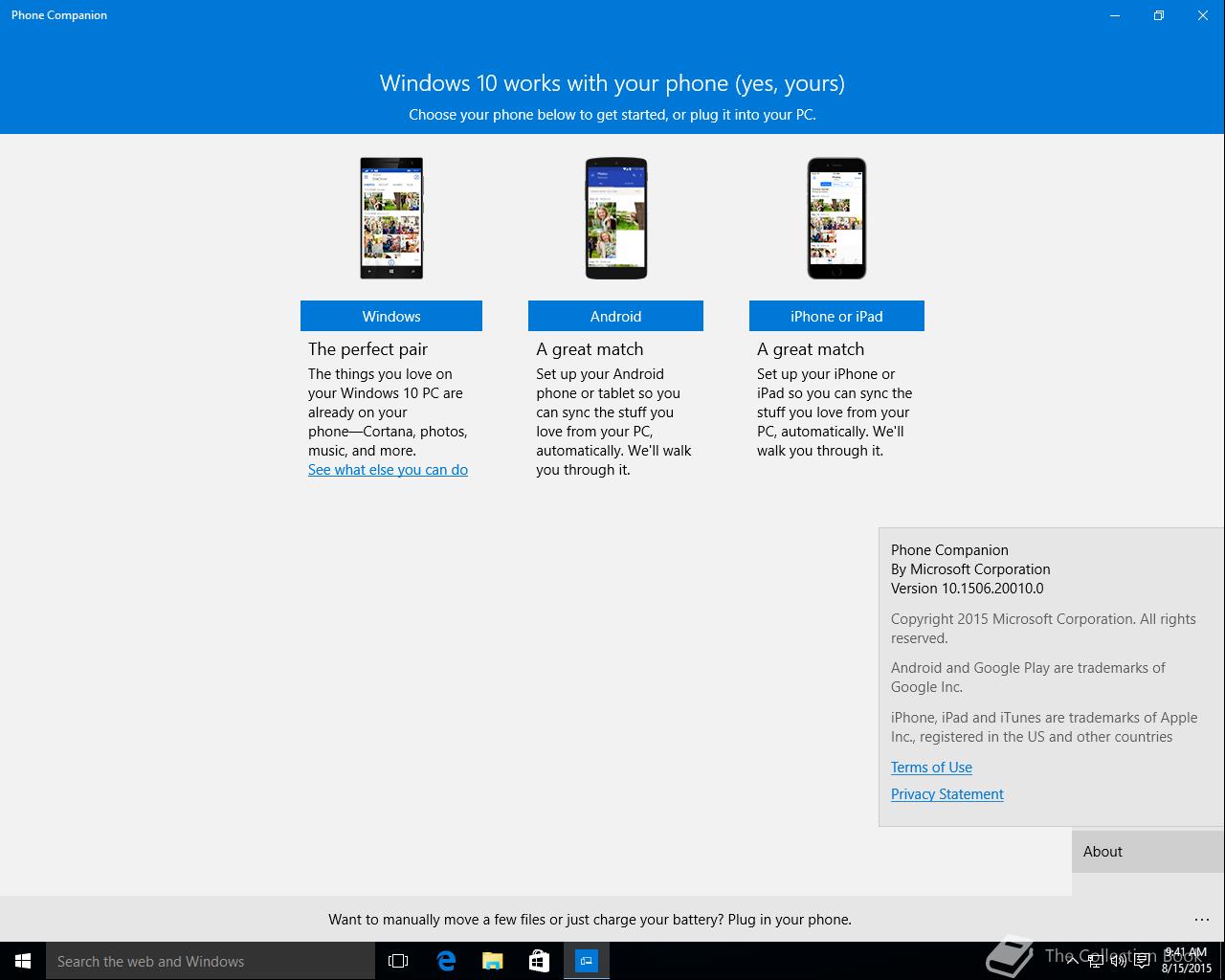The width and height of the screenshot is (1225, 980).
Task: Open File Explorer from the taskbar
Action: click(x=492, y=961)
